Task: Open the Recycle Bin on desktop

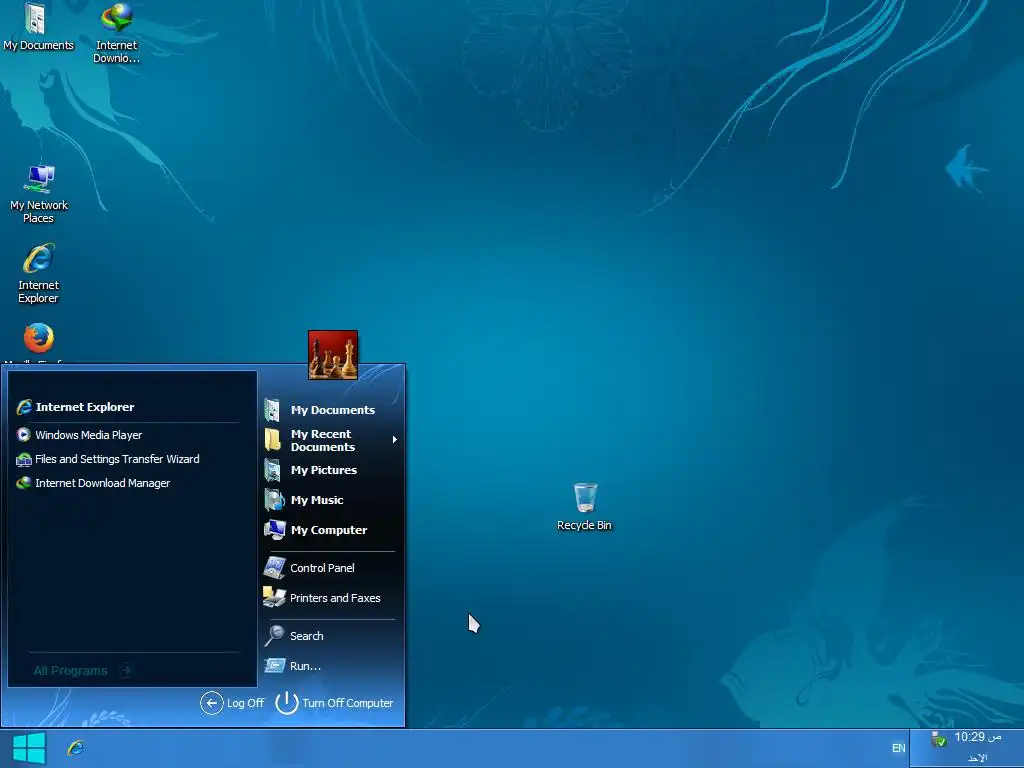Action: point(584,507)
